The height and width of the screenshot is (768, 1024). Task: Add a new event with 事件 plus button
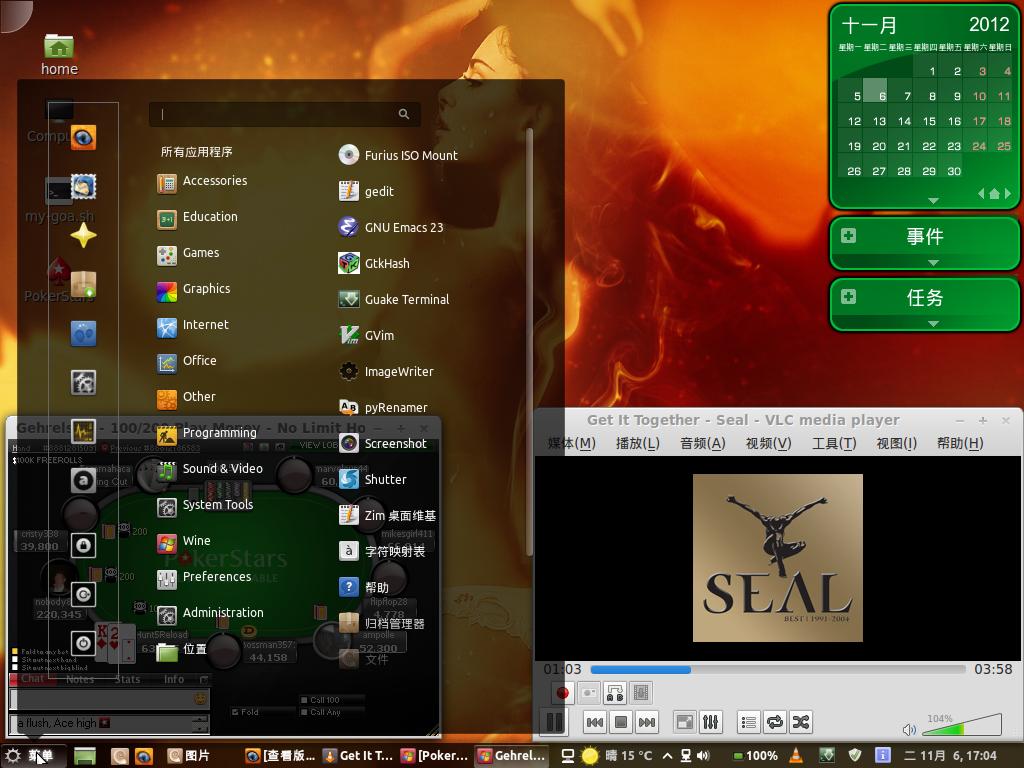click(848, 236)
